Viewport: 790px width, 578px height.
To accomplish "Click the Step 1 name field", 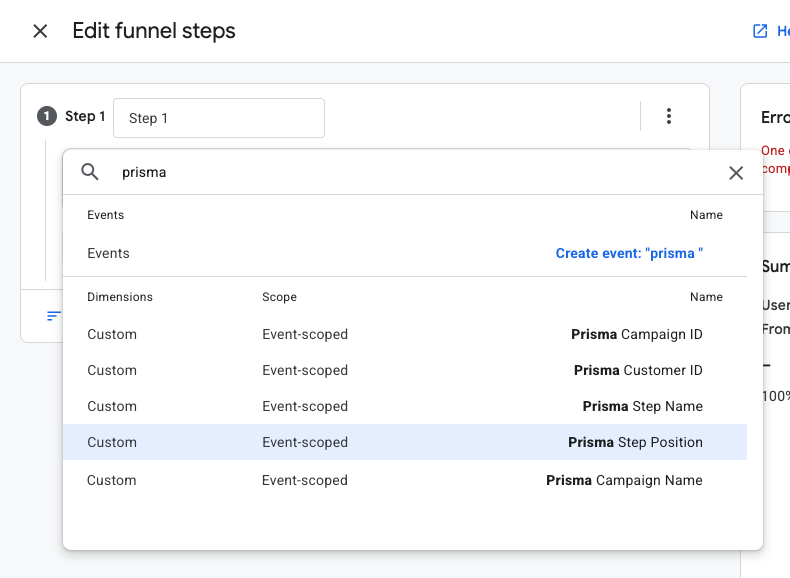I will [219, 118].
